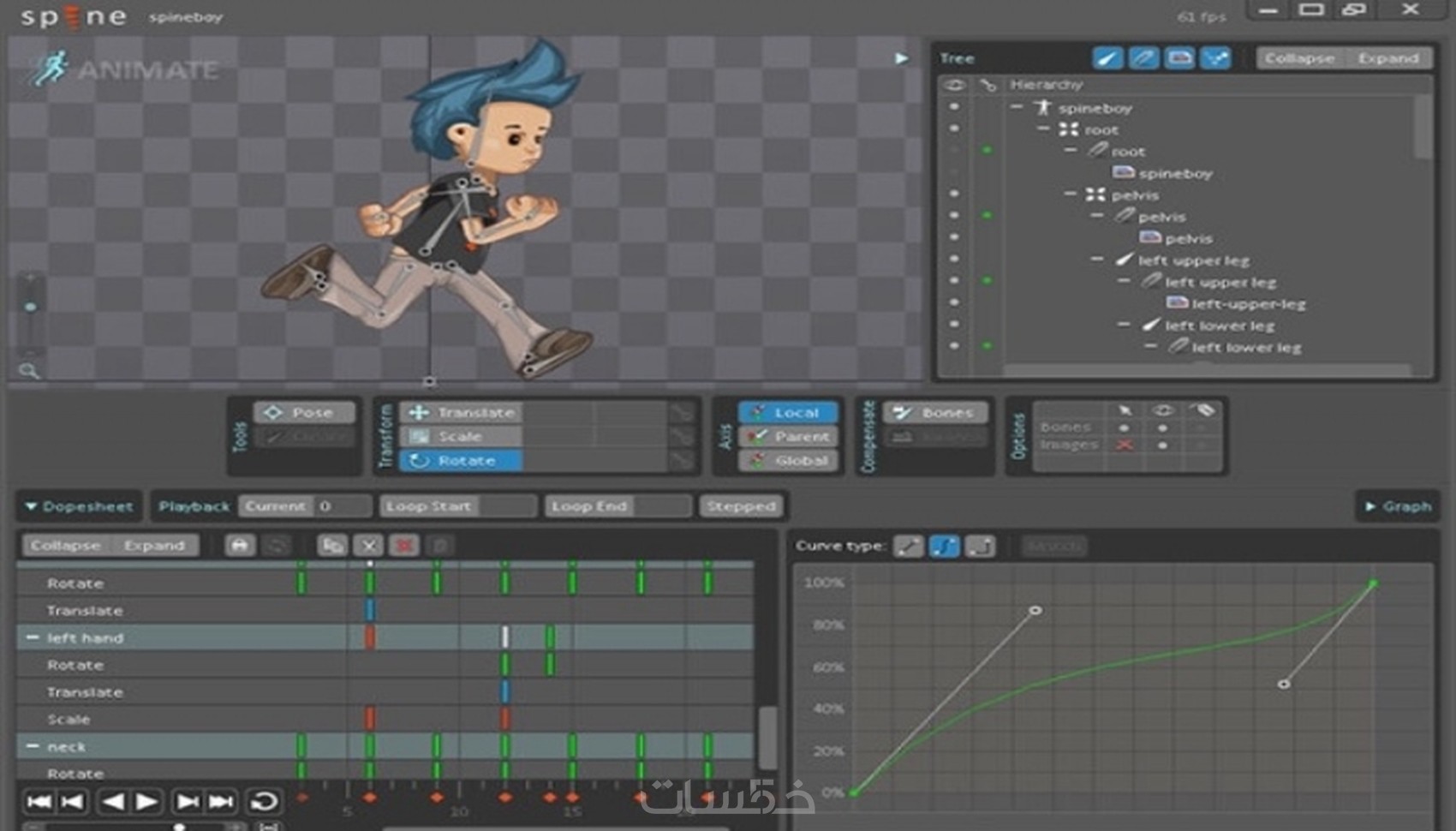The width and height of the screenshot is (1456, 831).
Task: Click the viewport zoom slider handle
Action: click(31, 307)
